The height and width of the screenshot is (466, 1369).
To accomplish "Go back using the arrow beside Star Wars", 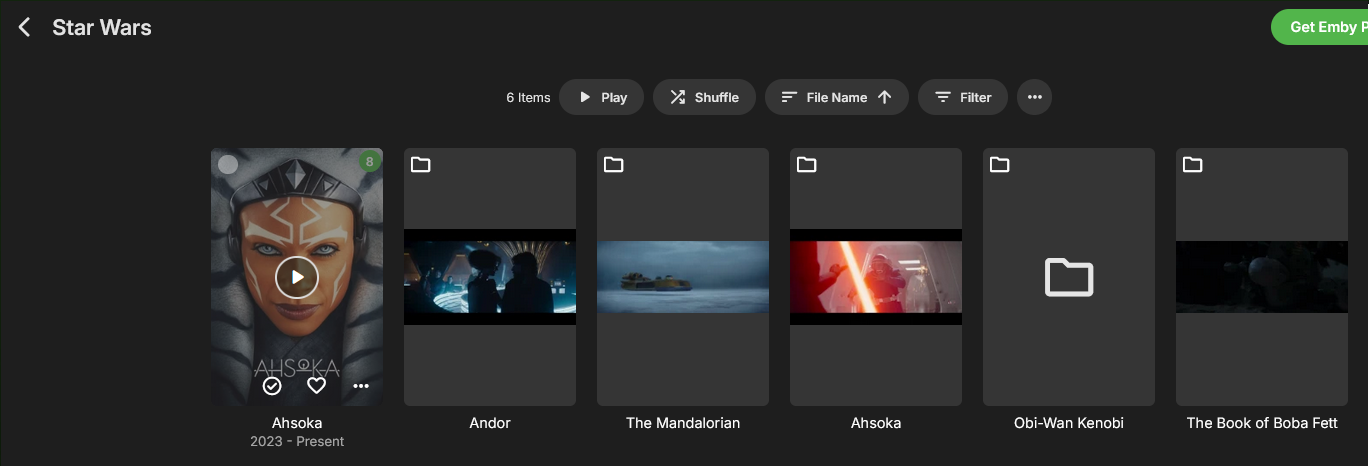I will [x=25, y=27].
